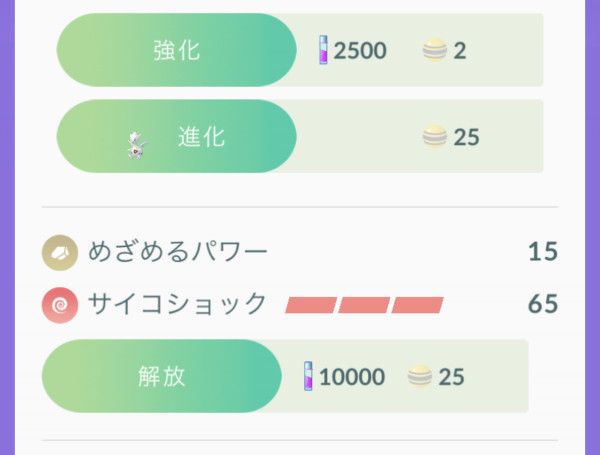This screenshot has width=600, height=455.
Task: Tap the 進化 evolve button
Action: pyautogui.click(x=176, y=136)
